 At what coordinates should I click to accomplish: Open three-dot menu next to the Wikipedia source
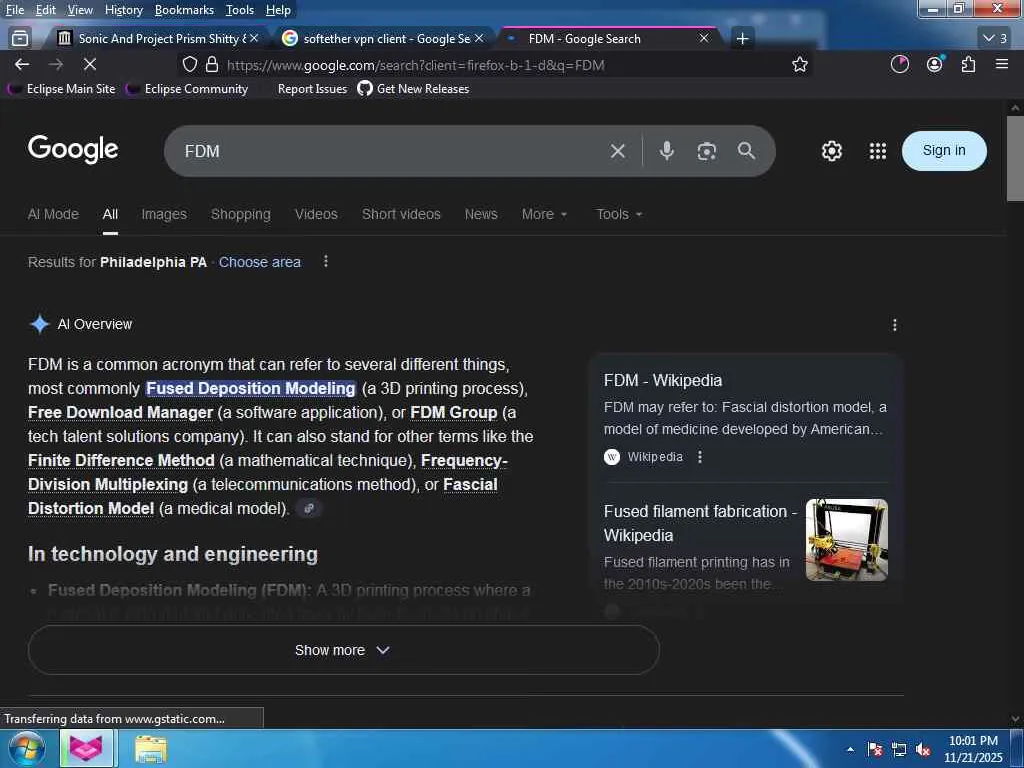click(699, 456)
